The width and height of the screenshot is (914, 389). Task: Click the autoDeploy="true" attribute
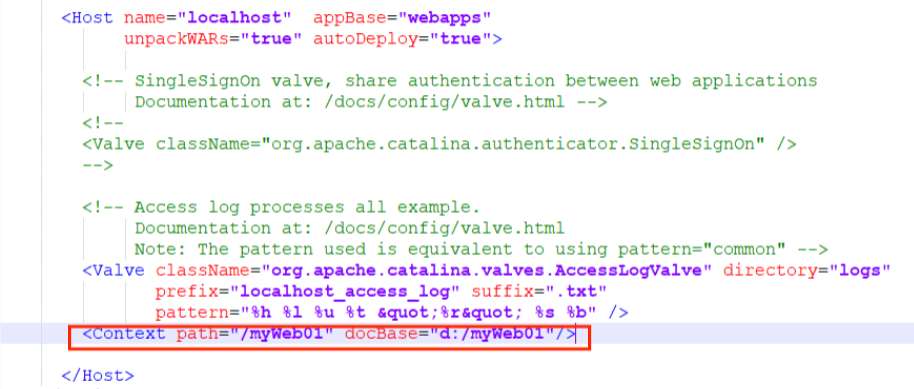tap(402, 39)
